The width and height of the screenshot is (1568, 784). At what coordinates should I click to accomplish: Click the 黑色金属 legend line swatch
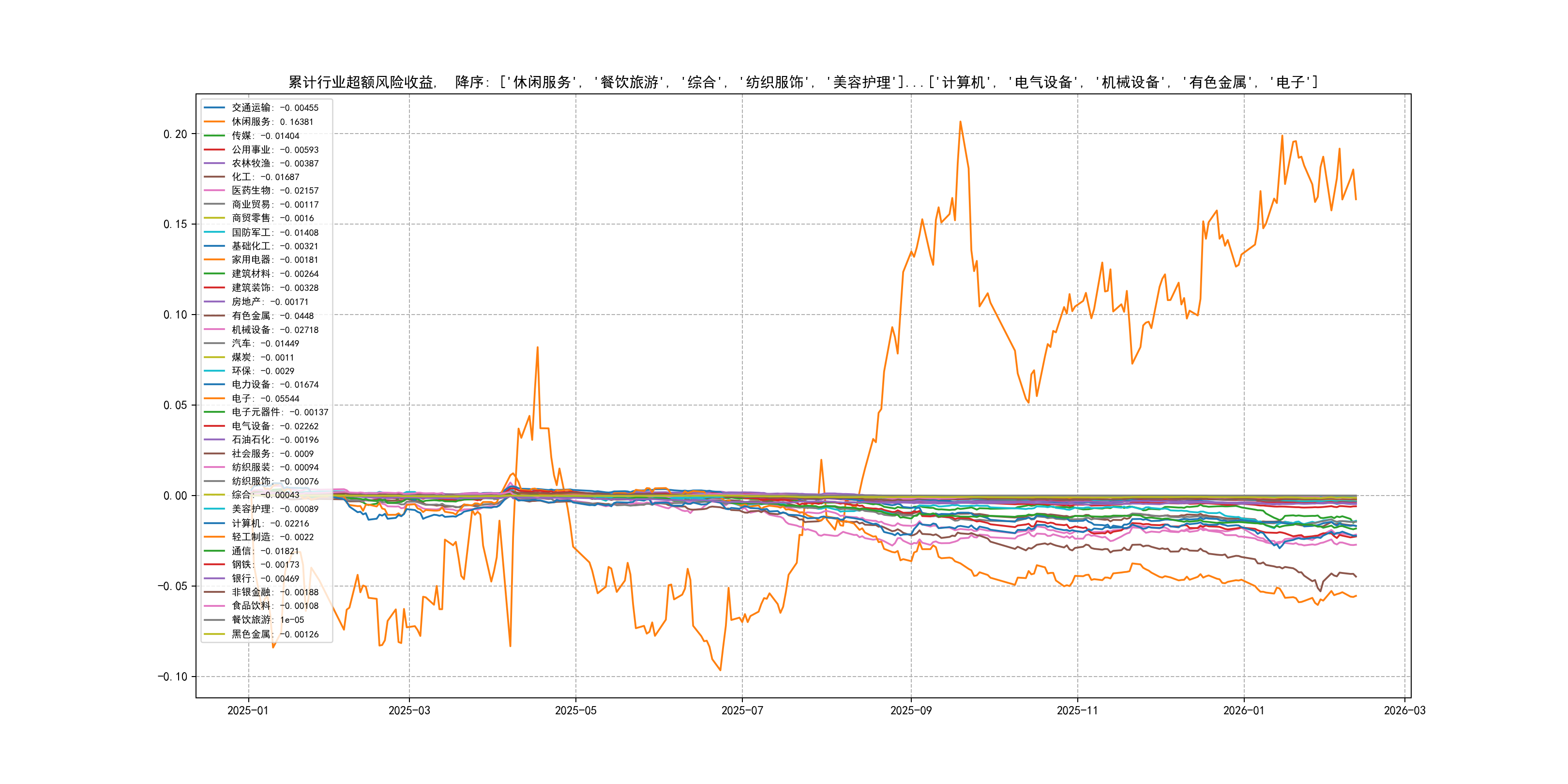coord(214,634)
